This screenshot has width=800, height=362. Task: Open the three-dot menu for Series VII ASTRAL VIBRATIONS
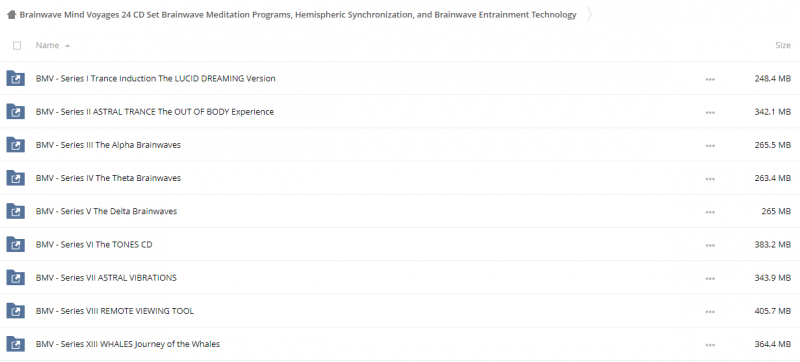point(710,278)
